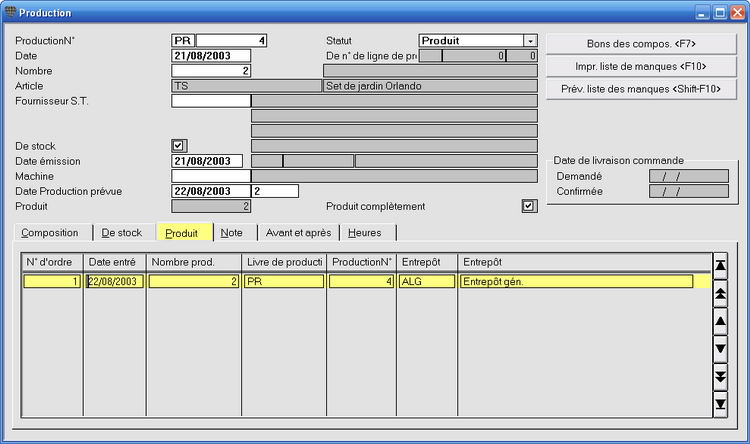Viewport: 750px width, 444px height.
Task: Click the read-only Produit quantity field
Action: [x=211, y=206]
